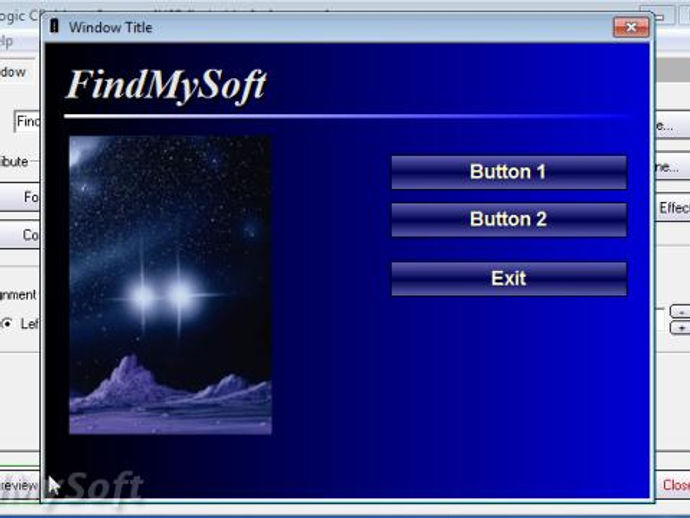Image resolution: width=690 pixels, height=518 pixels.
Task: Click the Window Title bar icon
Action: [54, 26]
